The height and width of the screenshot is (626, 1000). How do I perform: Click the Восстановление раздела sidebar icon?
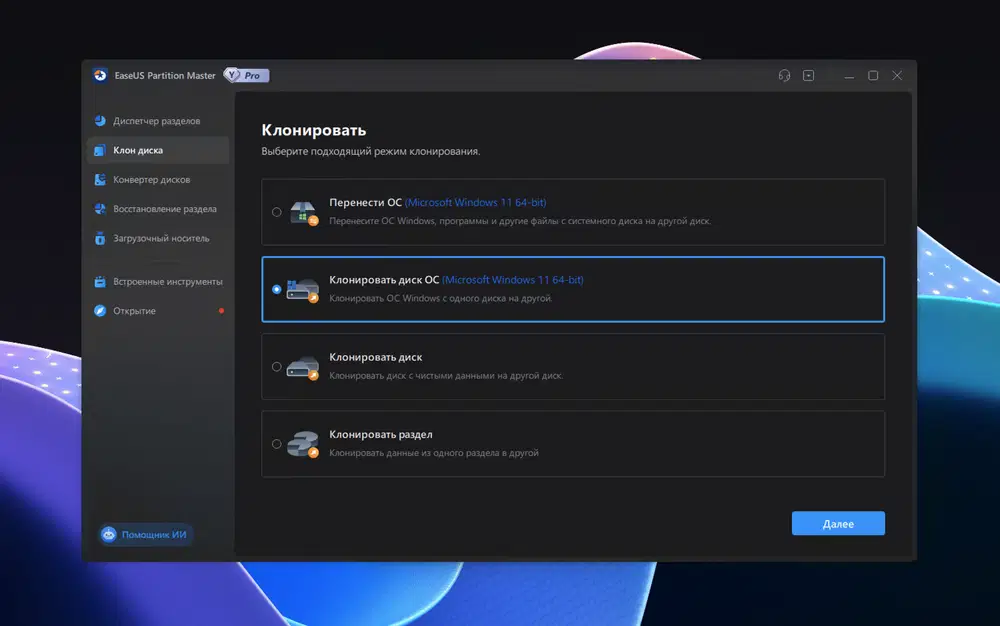[100, 209]
